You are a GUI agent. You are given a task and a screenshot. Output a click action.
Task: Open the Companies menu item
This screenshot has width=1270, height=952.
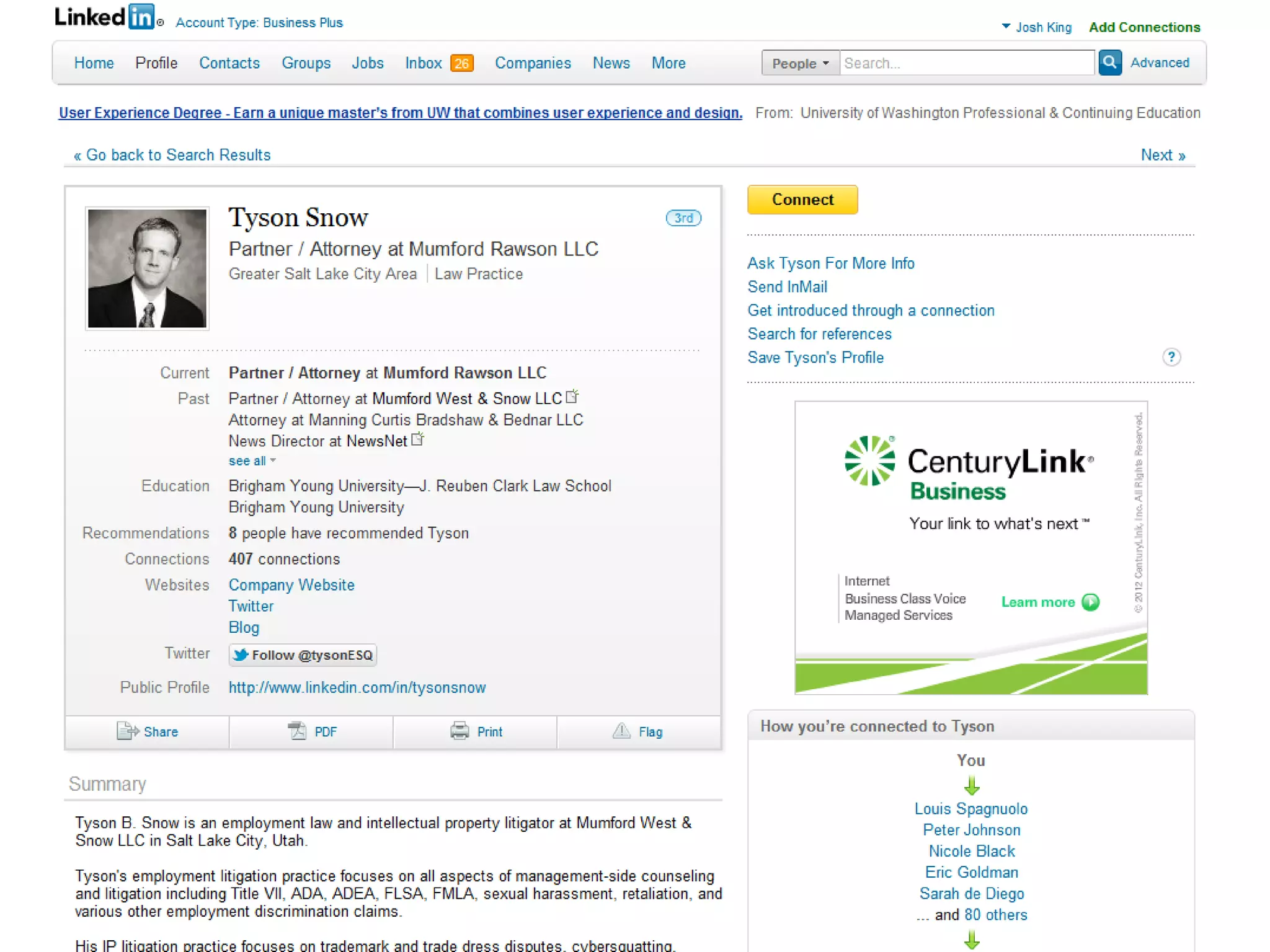click(x=533, y=63)
